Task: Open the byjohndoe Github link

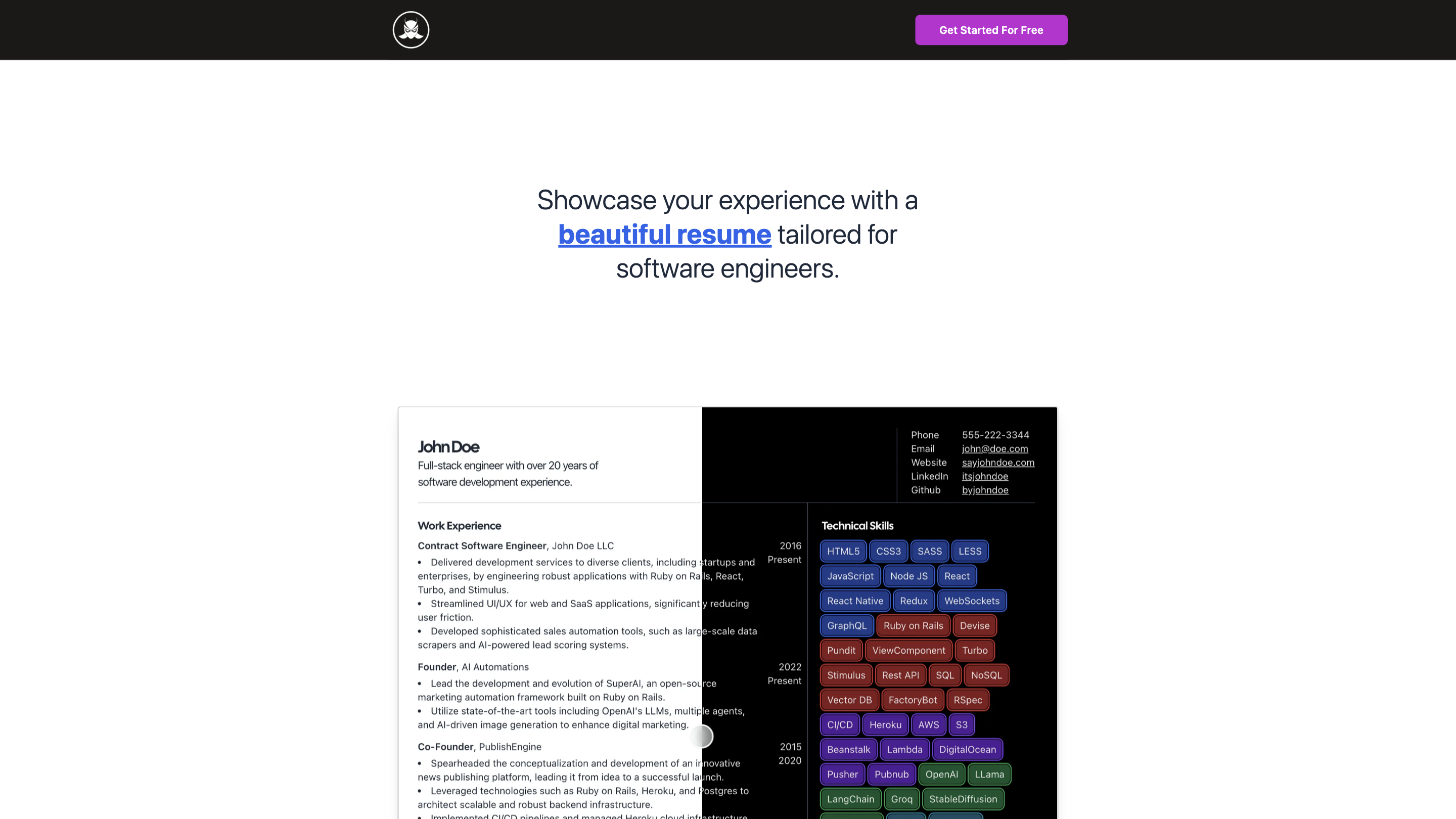Action: 985,490
